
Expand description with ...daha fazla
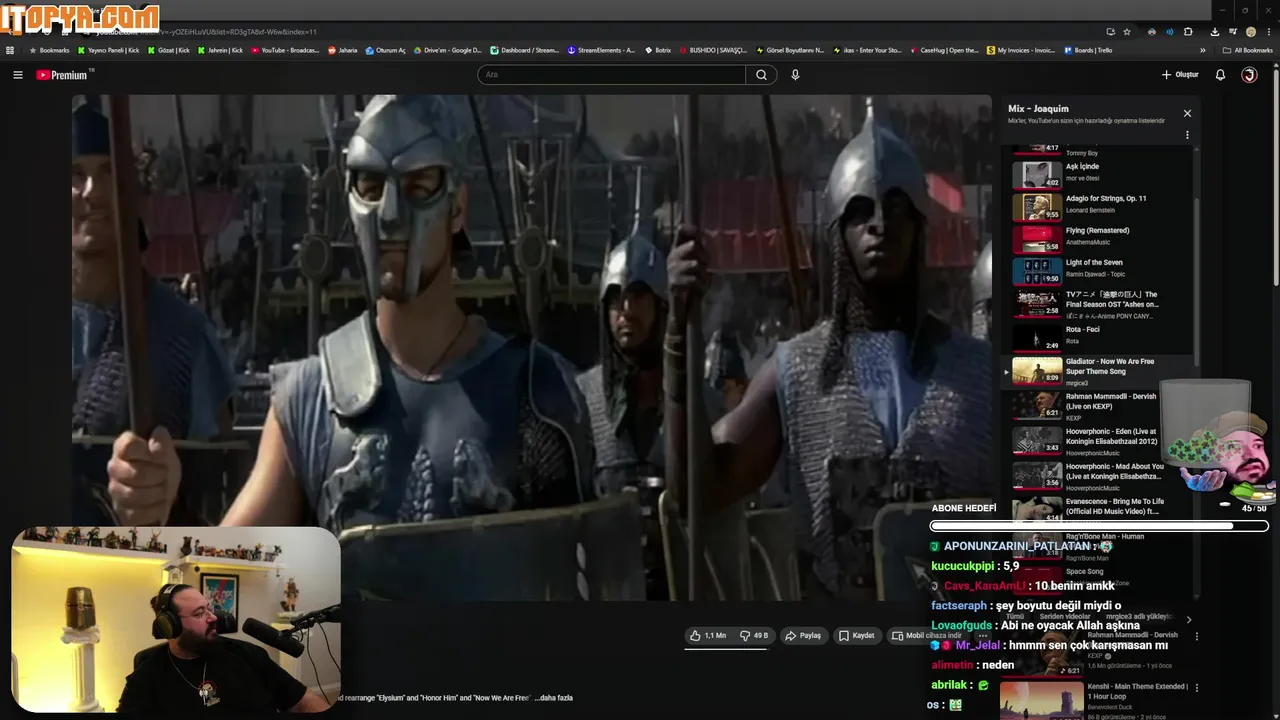click(555, 698)
